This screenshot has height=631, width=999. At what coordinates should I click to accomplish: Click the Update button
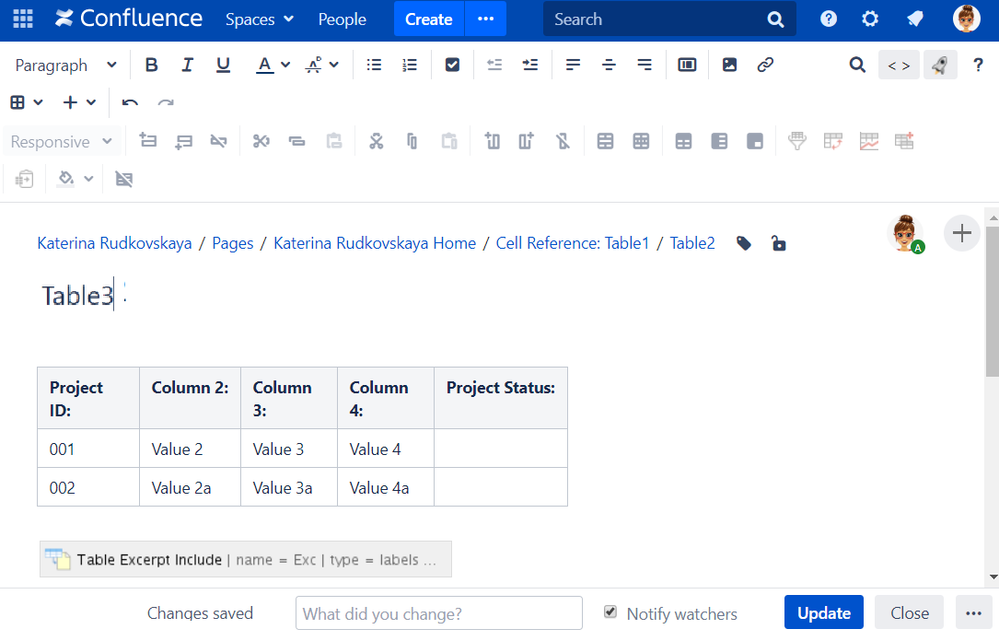[824, 613]
